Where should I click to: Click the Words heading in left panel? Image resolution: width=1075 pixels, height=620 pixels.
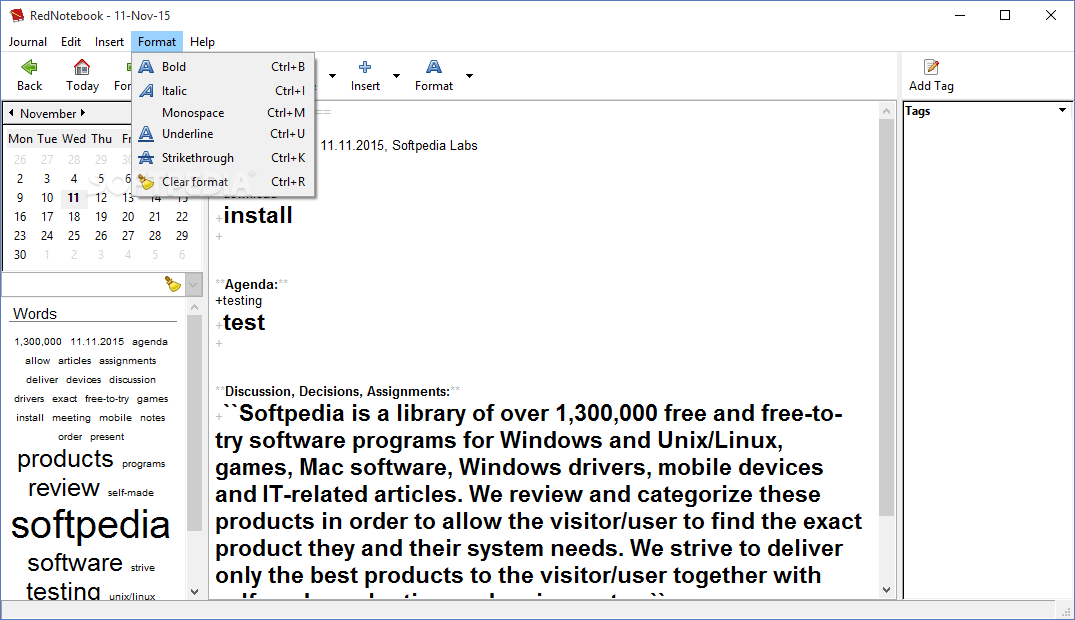[35, 313]
